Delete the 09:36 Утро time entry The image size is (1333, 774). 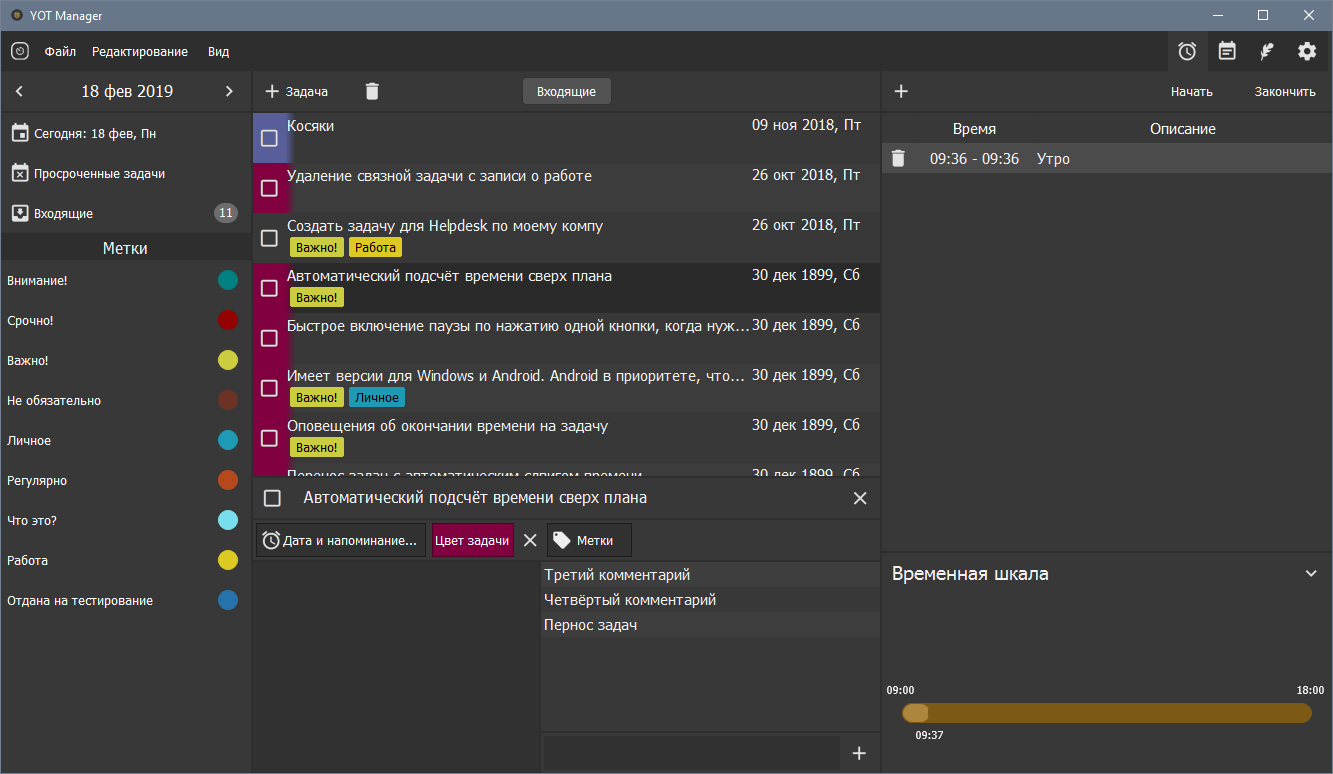(898, 158)
